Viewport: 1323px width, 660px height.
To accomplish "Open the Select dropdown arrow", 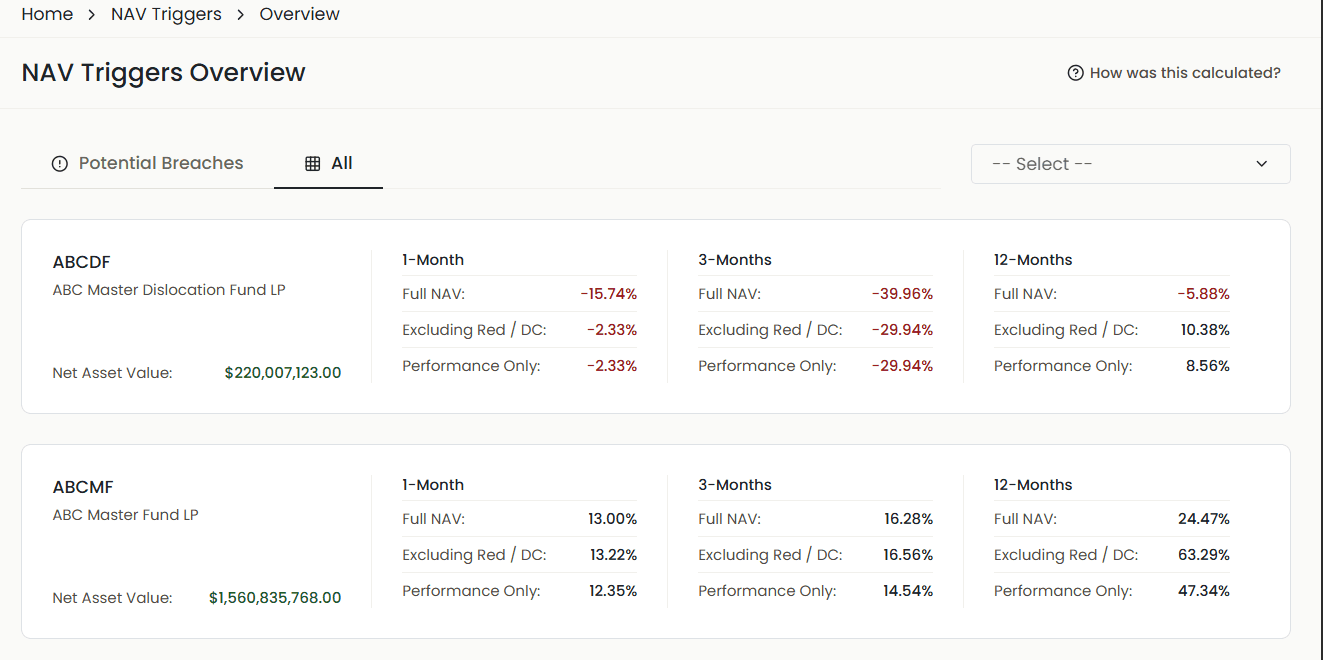I will (x=1262, y=164).
